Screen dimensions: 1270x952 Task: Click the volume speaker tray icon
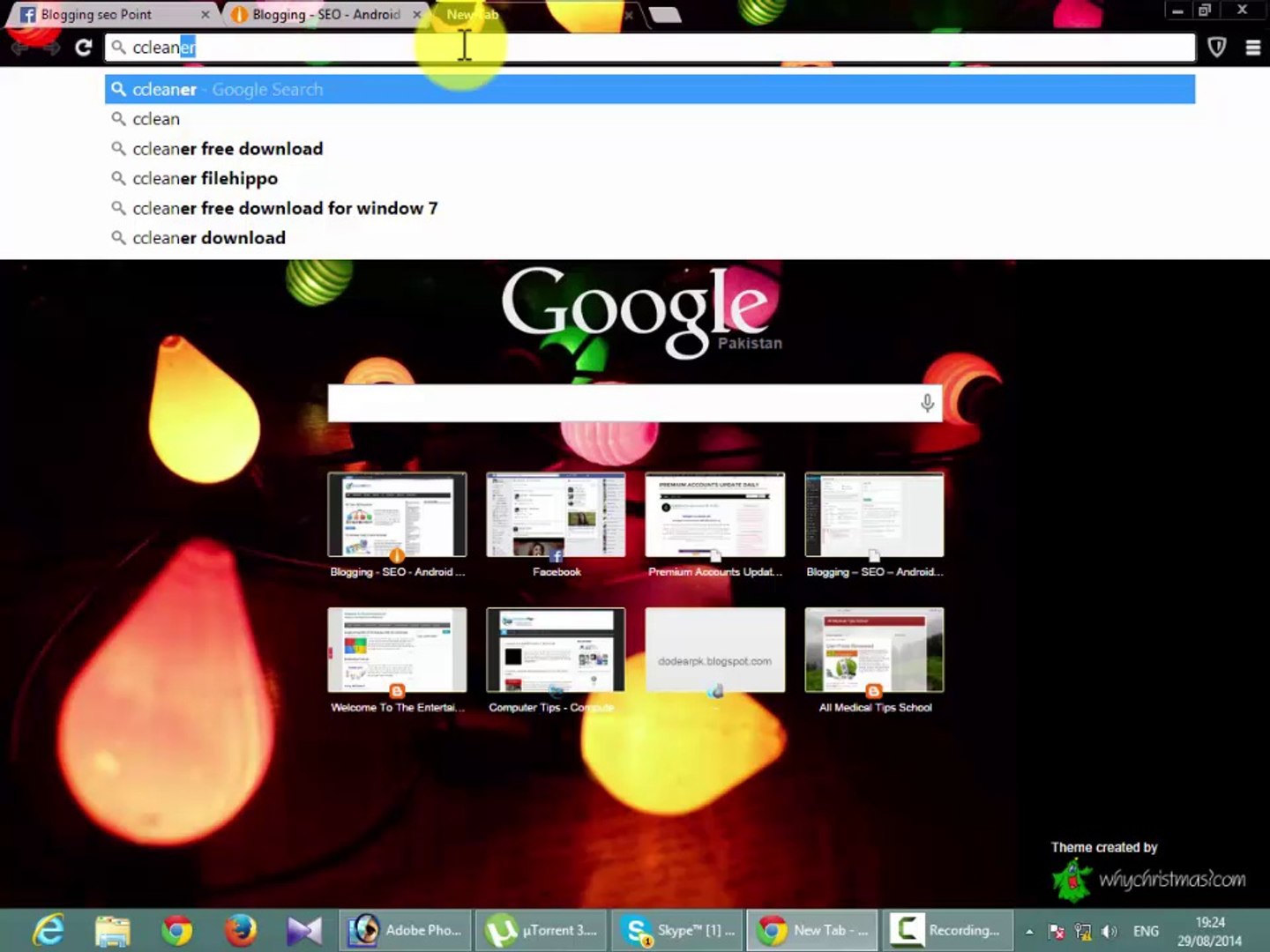[1109, 932]
